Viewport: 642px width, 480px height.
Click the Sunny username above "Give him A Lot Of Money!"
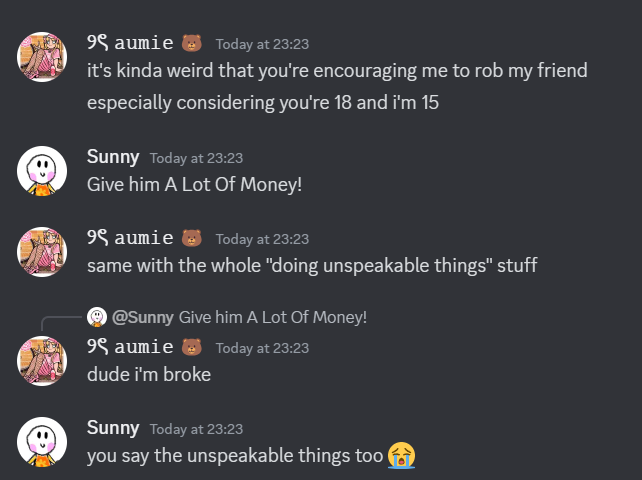[113, 157]
